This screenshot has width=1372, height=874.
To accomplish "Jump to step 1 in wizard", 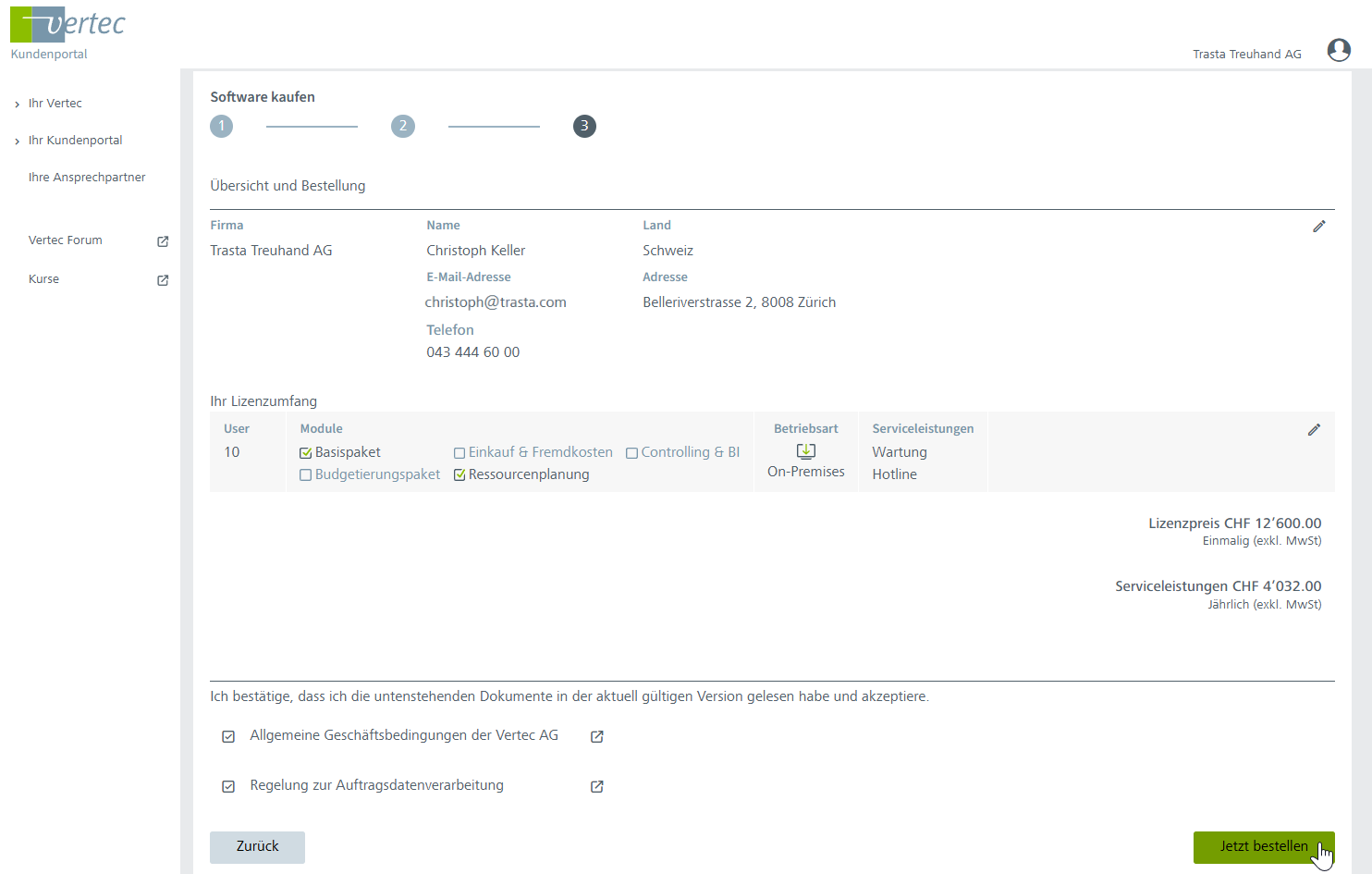I will [x=221, y=127].
